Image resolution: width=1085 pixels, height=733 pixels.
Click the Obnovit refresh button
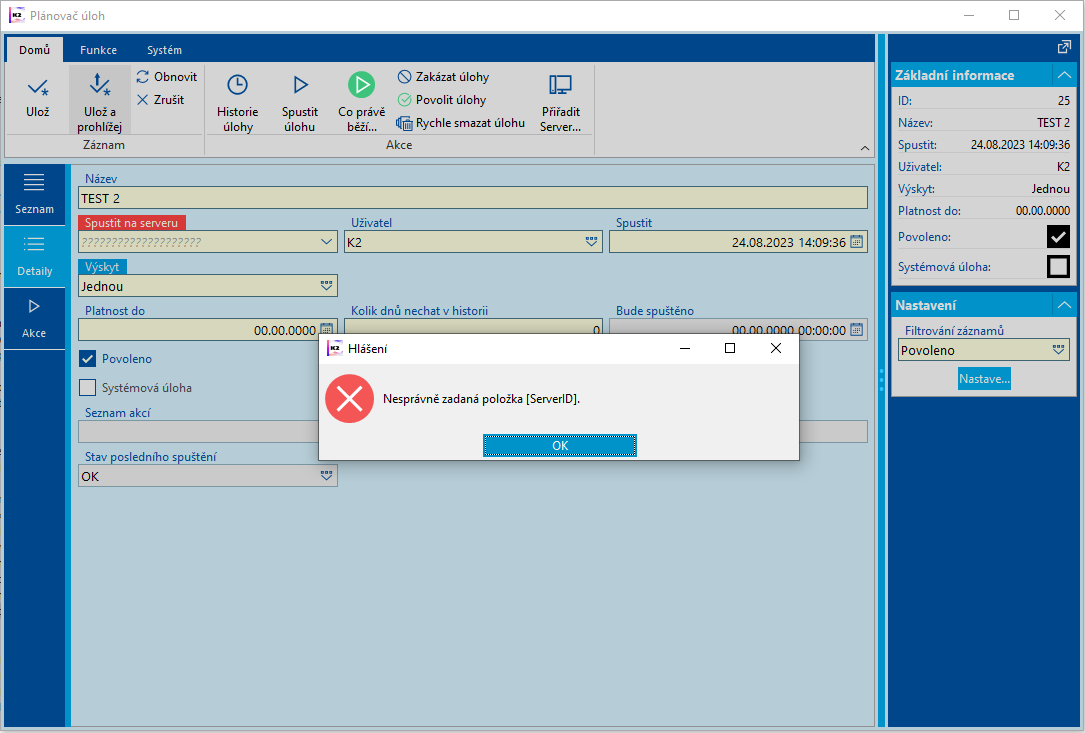pos(167,77)
